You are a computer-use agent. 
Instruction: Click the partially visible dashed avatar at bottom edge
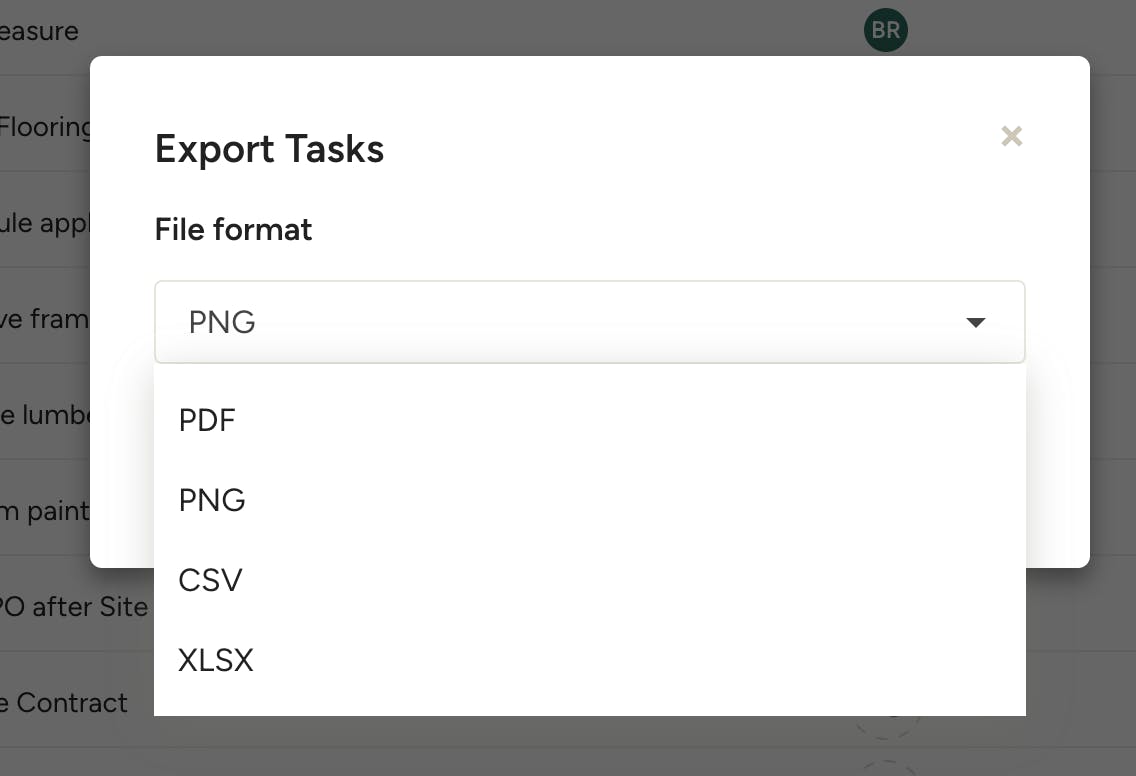888,768
